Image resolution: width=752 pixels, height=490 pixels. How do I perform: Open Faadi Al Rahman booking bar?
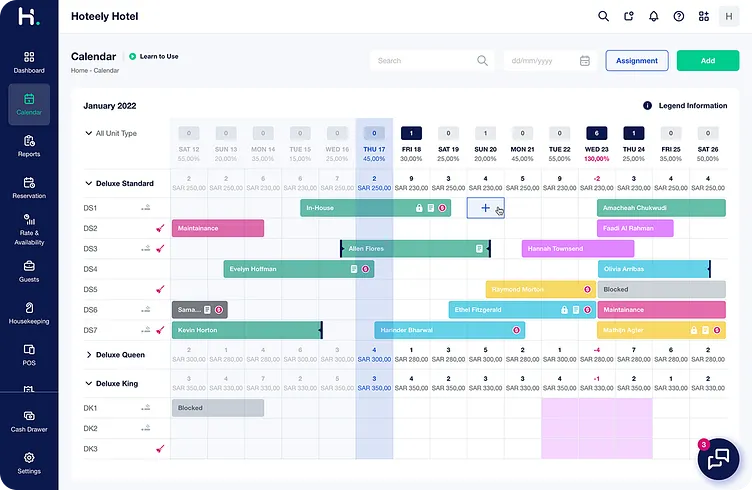click(x=635, y=228)
